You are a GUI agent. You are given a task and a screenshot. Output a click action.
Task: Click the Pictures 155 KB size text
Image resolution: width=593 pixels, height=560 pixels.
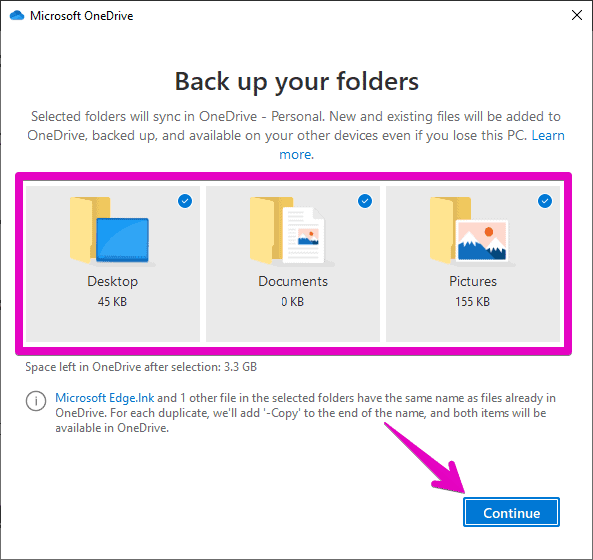pos(472,301)
